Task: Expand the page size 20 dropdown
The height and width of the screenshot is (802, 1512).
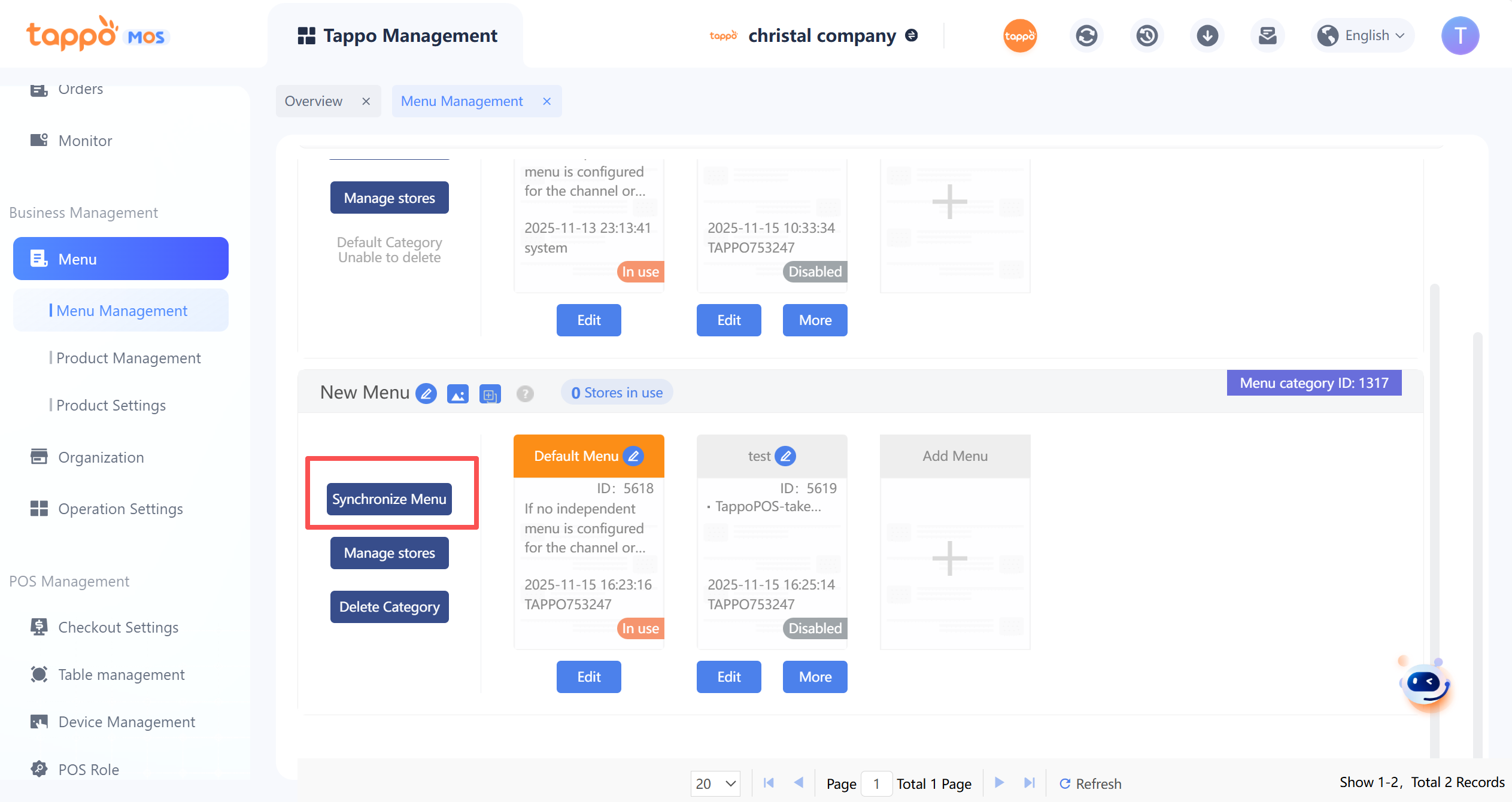Action: (715, 783)
